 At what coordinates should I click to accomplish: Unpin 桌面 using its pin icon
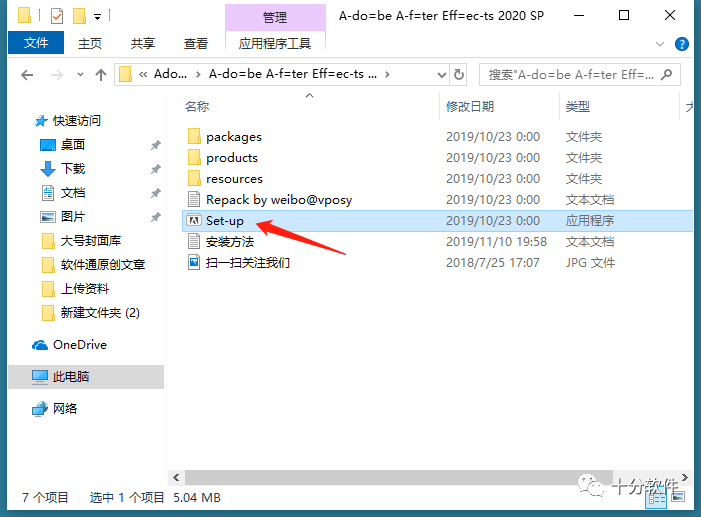[x=155, y=145]
